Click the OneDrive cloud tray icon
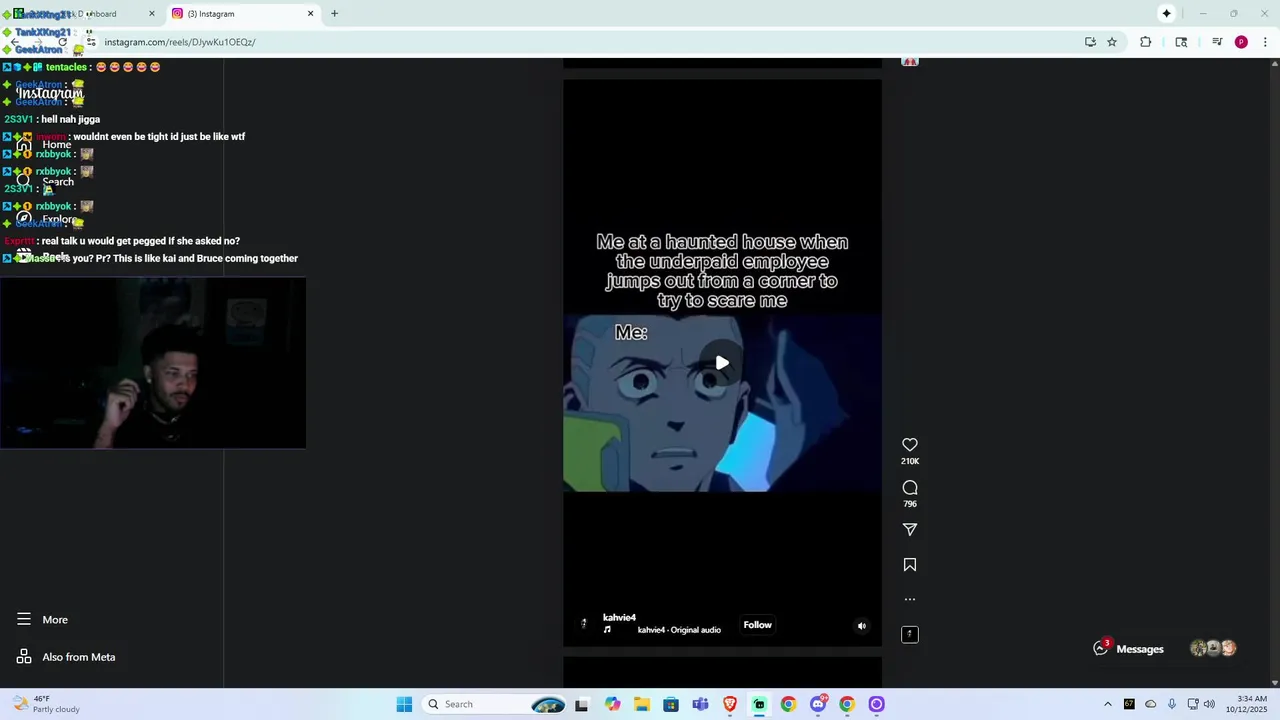 point(1150,704)
